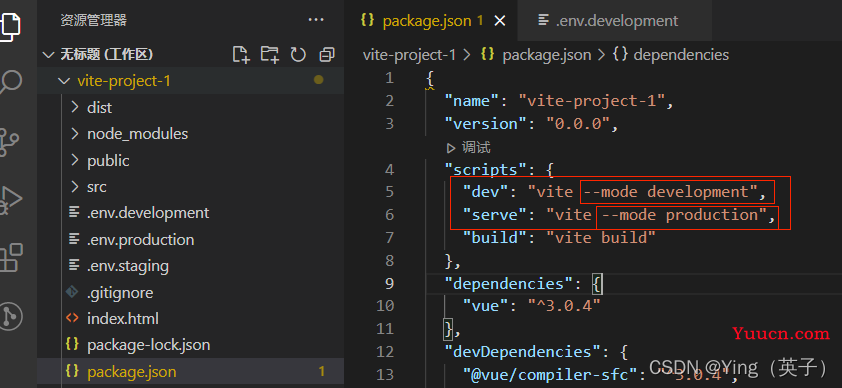
Task: Click the "name" key on line 2
Action: click(x=475, y=101)
